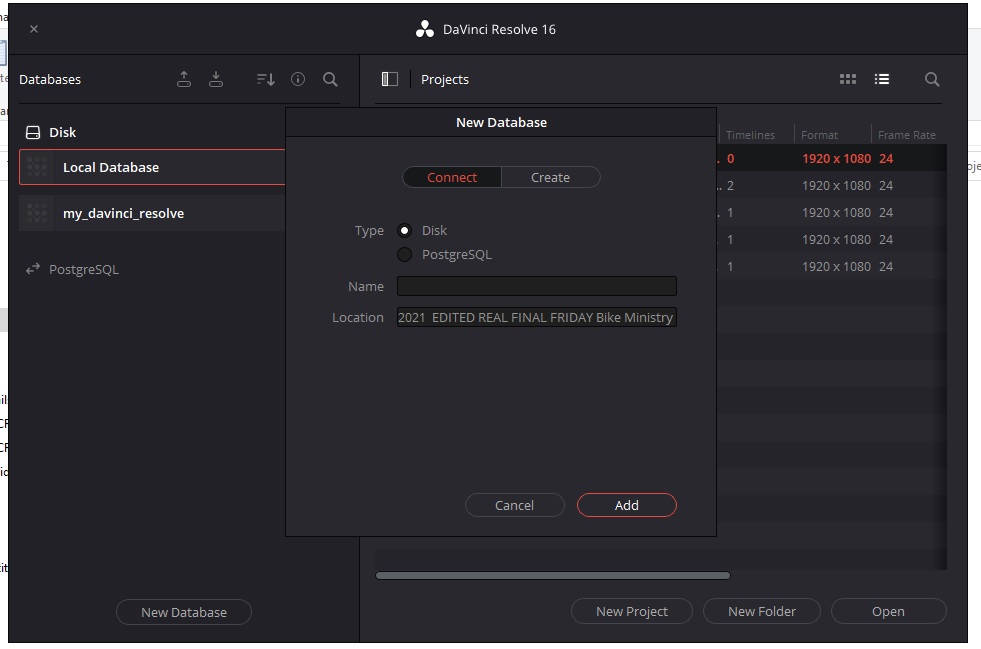This screenshot has width=981, height=649.
Task: Click the Name input field
Action: [537, 286]
